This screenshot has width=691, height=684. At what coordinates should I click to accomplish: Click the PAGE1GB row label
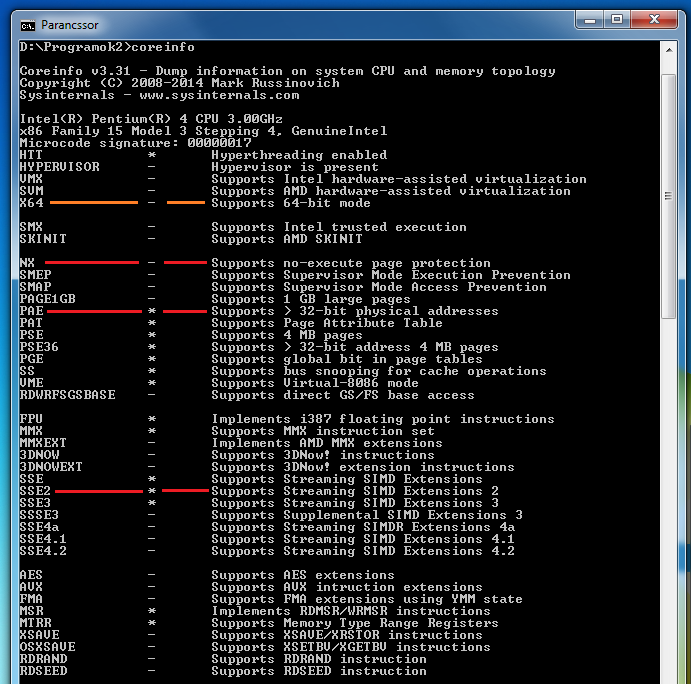48,299
